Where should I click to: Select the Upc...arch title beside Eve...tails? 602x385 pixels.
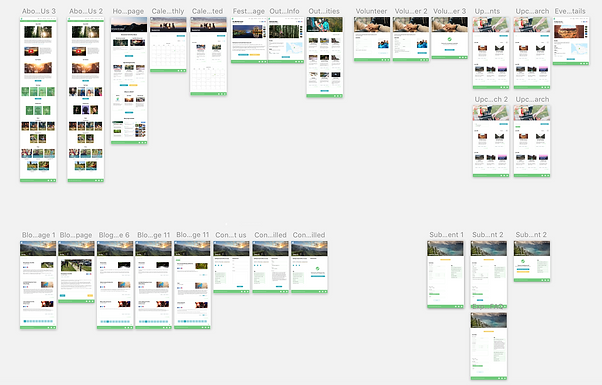pos(532,11)
